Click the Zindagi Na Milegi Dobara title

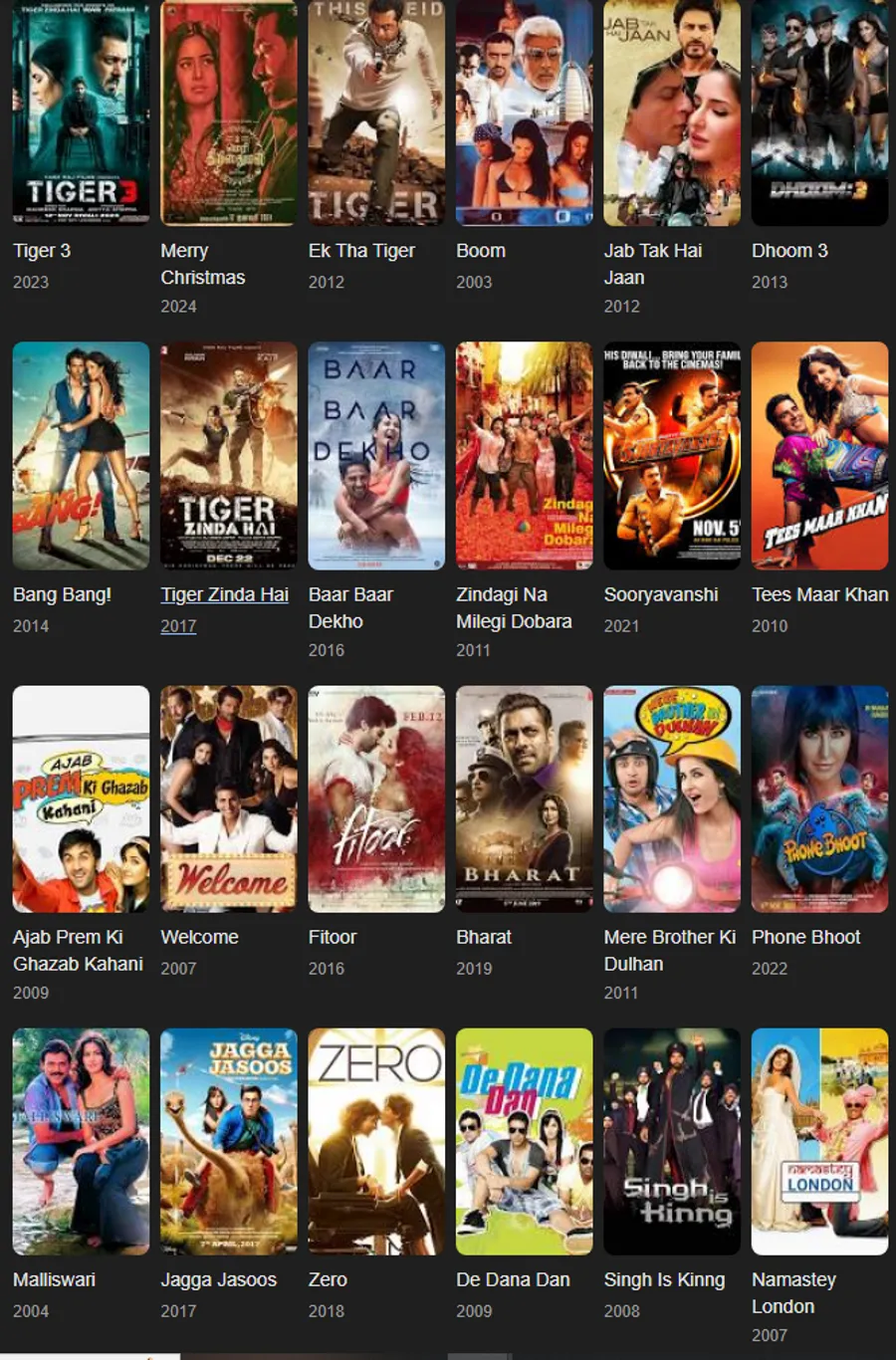click(x=514, y=607)
